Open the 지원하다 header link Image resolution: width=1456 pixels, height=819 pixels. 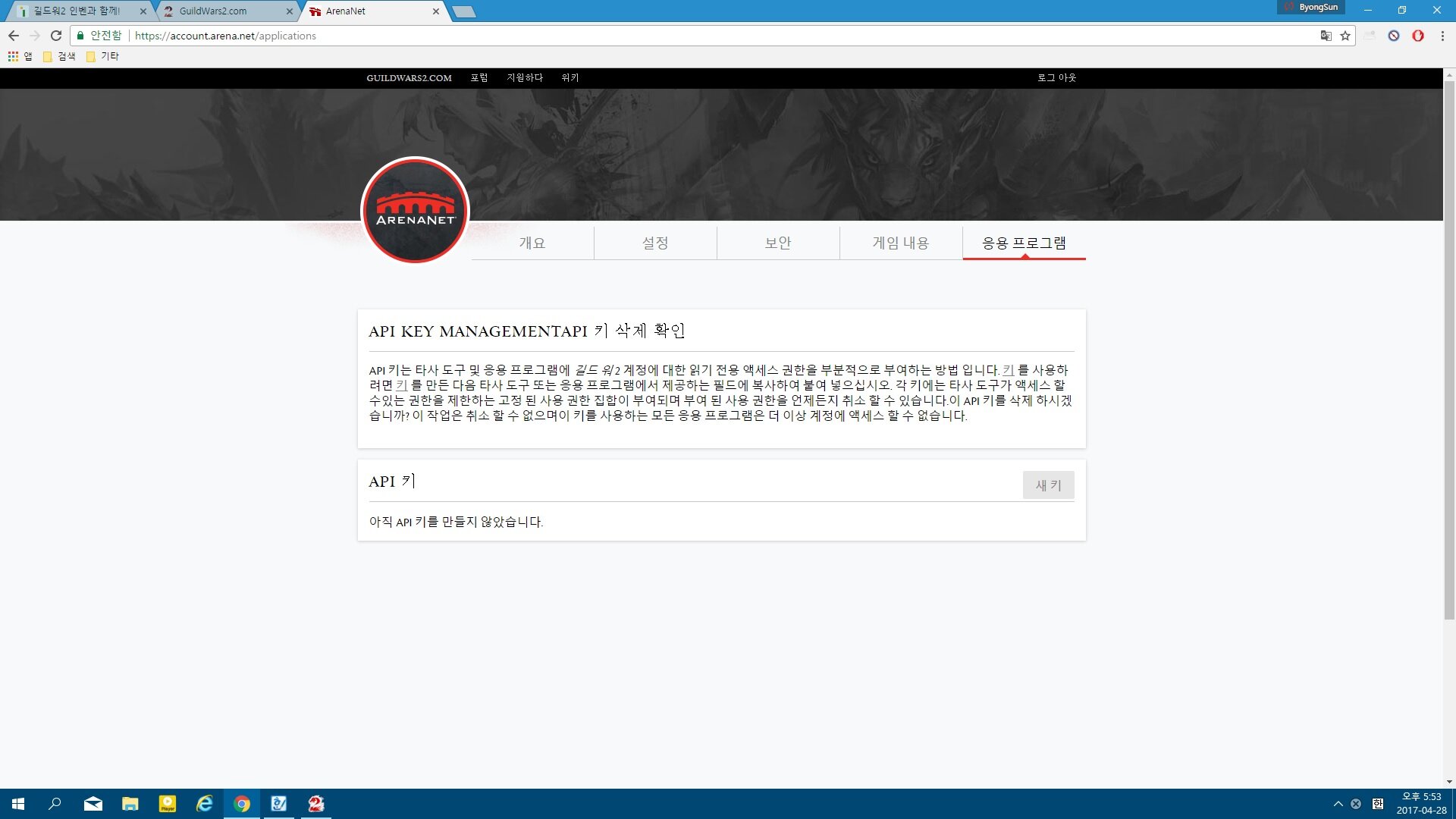pos(525,78)
